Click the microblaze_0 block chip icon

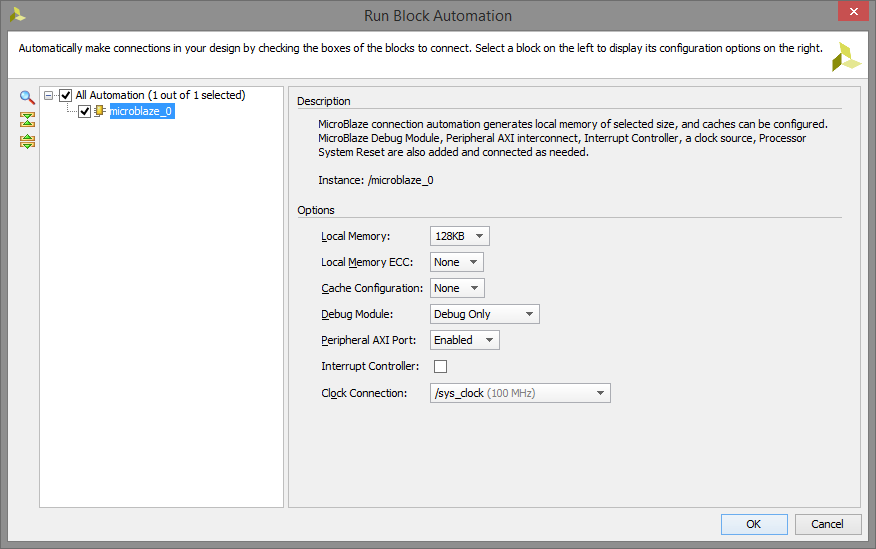pos(99,111)
